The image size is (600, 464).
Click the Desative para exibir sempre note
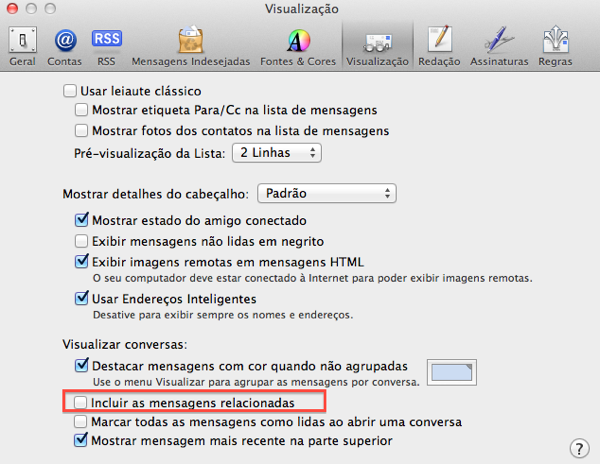[223, 315]
